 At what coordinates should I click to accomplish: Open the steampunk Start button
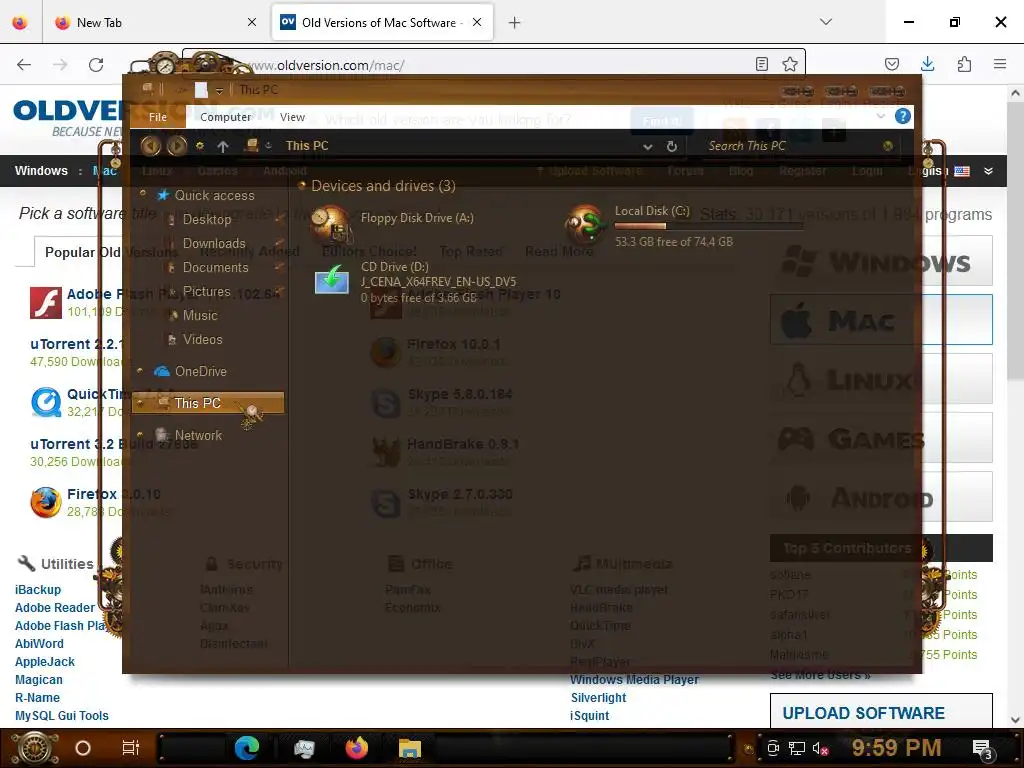[33, 748]
